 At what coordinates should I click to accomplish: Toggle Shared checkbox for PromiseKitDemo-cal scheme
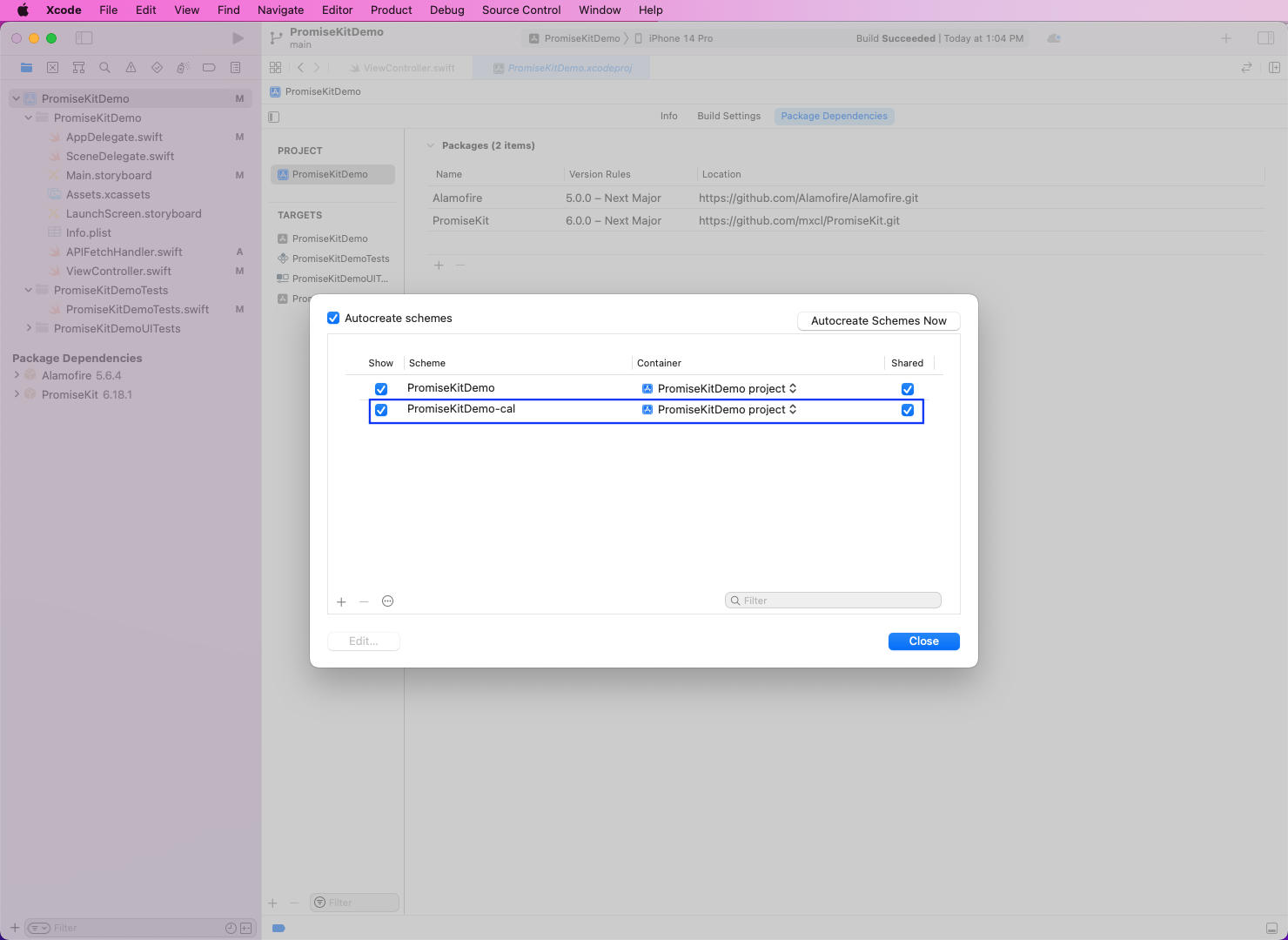click(908, 410)
